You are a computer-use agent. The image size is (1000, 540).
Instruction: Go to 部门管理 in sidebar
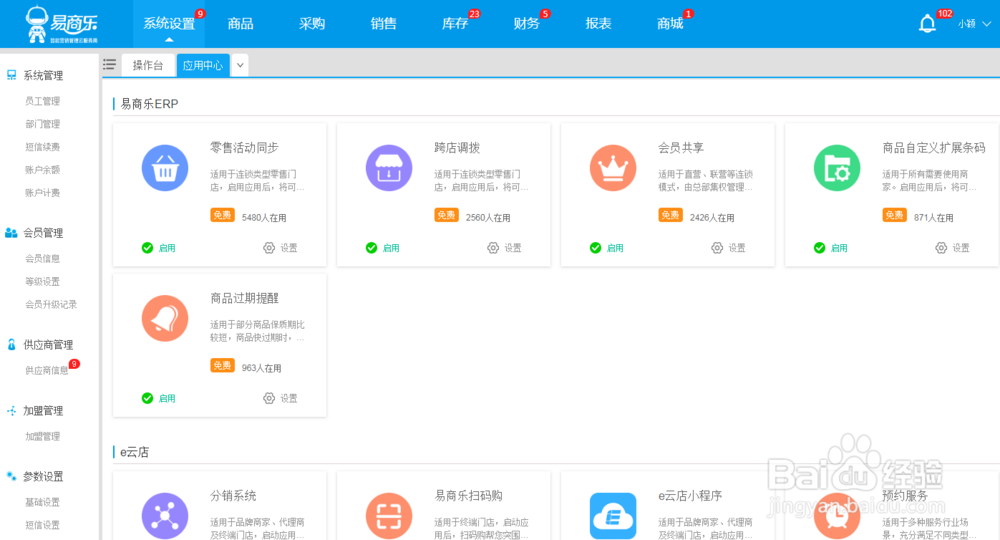point(43,124)
